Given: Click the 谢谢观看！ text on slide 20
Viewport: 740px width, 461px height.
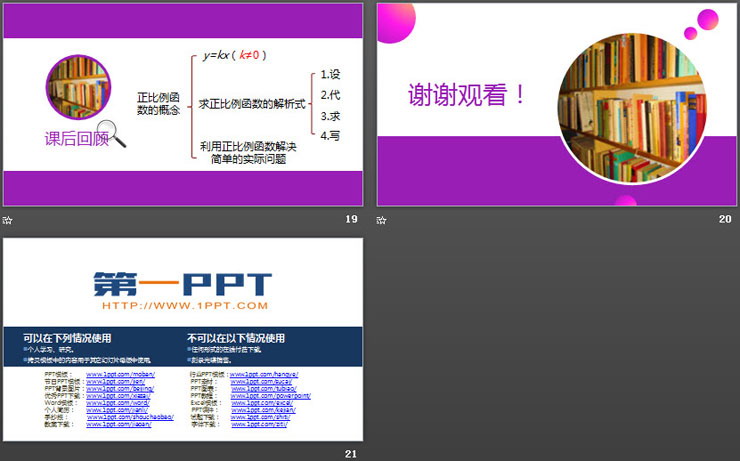Looking at the screenshot, I should (x=466, y=95).
